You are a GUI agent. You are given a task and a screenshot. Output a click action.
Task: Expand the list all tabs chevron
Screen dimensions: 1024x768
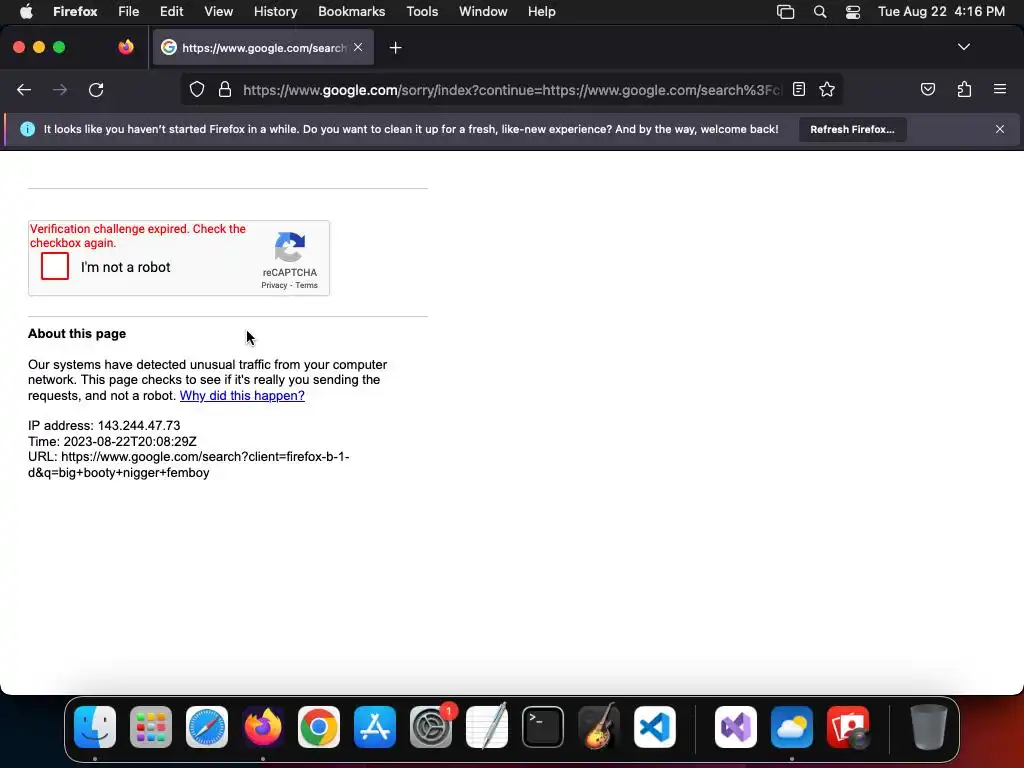(x=963, y=47)
